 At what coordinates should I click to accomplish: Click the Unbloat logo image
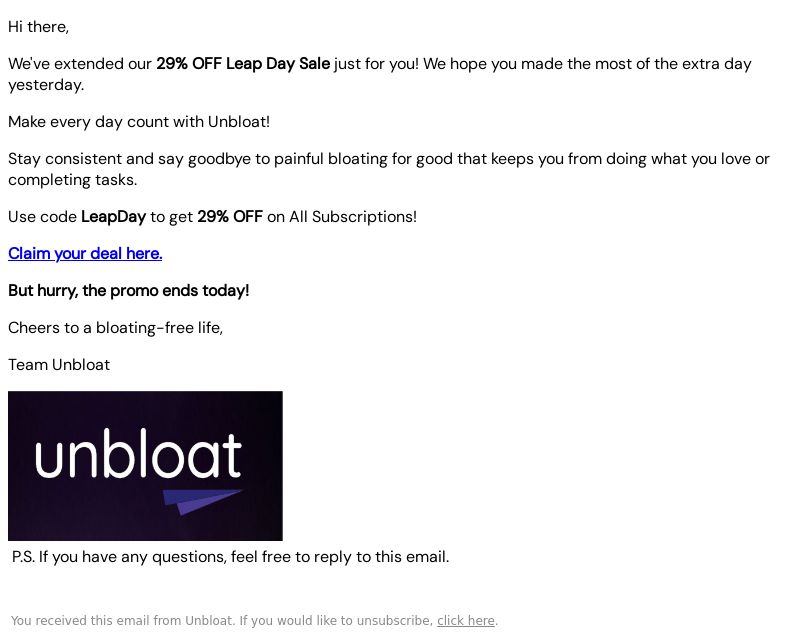coord(145,466)
